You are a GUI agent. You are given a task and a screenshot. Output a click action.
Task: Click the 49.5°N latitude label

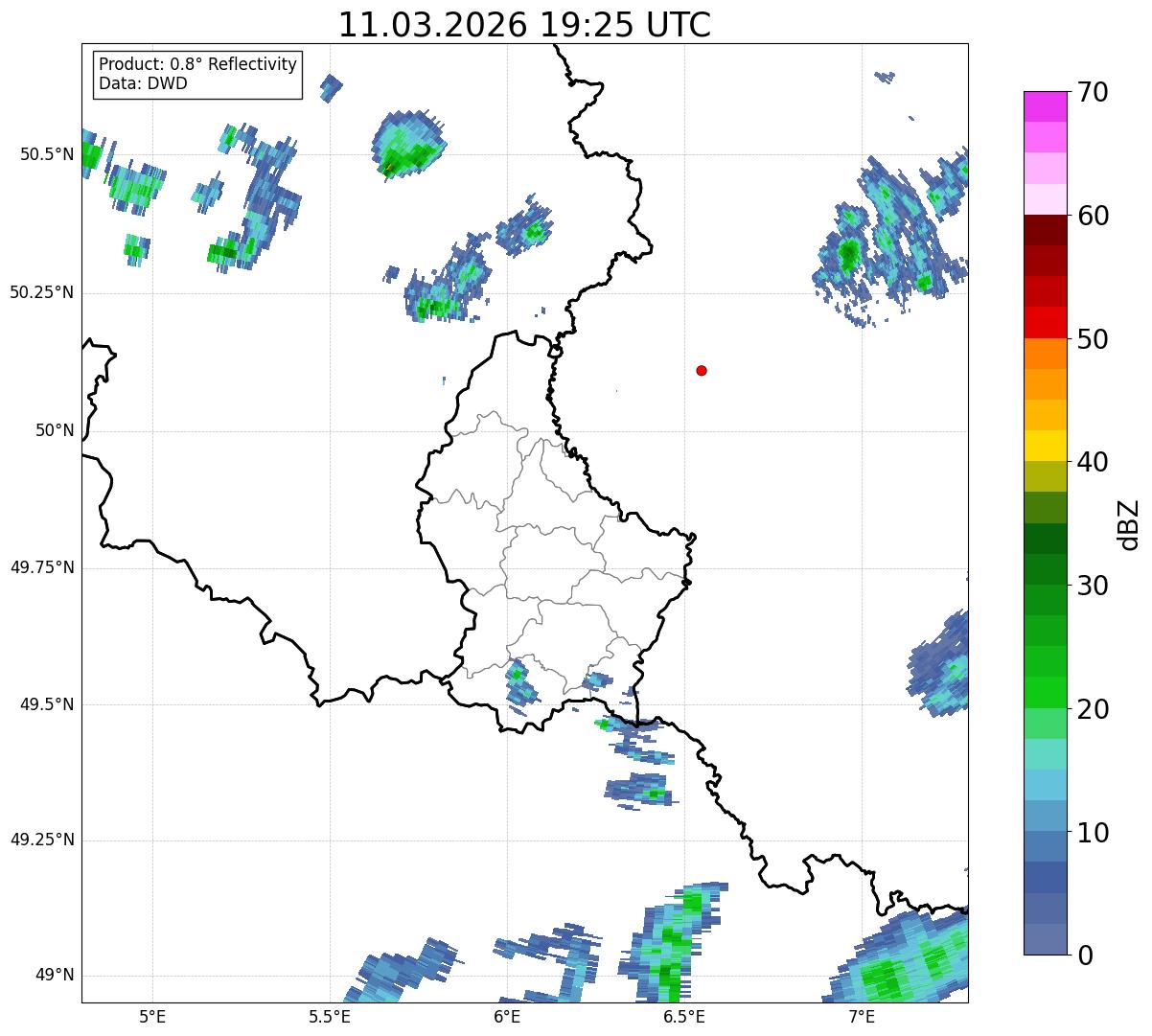point(47,704)
